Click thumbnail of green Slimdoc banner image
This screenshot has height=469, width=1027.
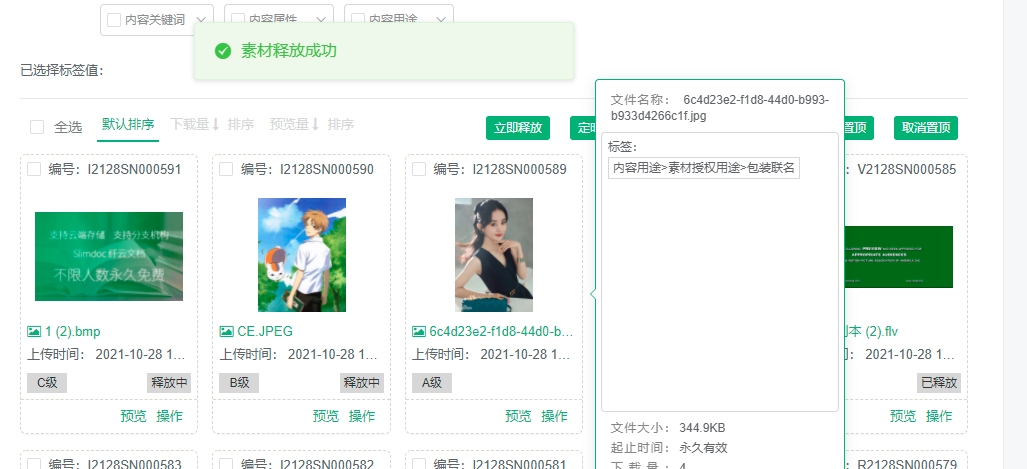tap(109, 256)
